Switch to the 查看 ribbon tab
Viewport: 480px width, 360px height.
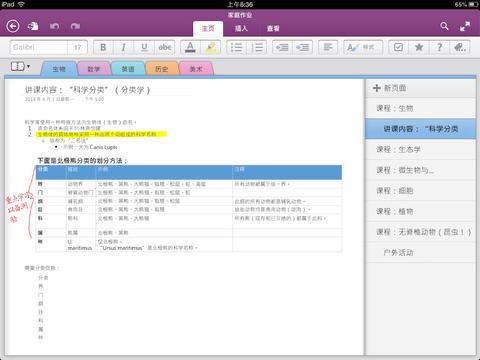[x=273, y=29]
